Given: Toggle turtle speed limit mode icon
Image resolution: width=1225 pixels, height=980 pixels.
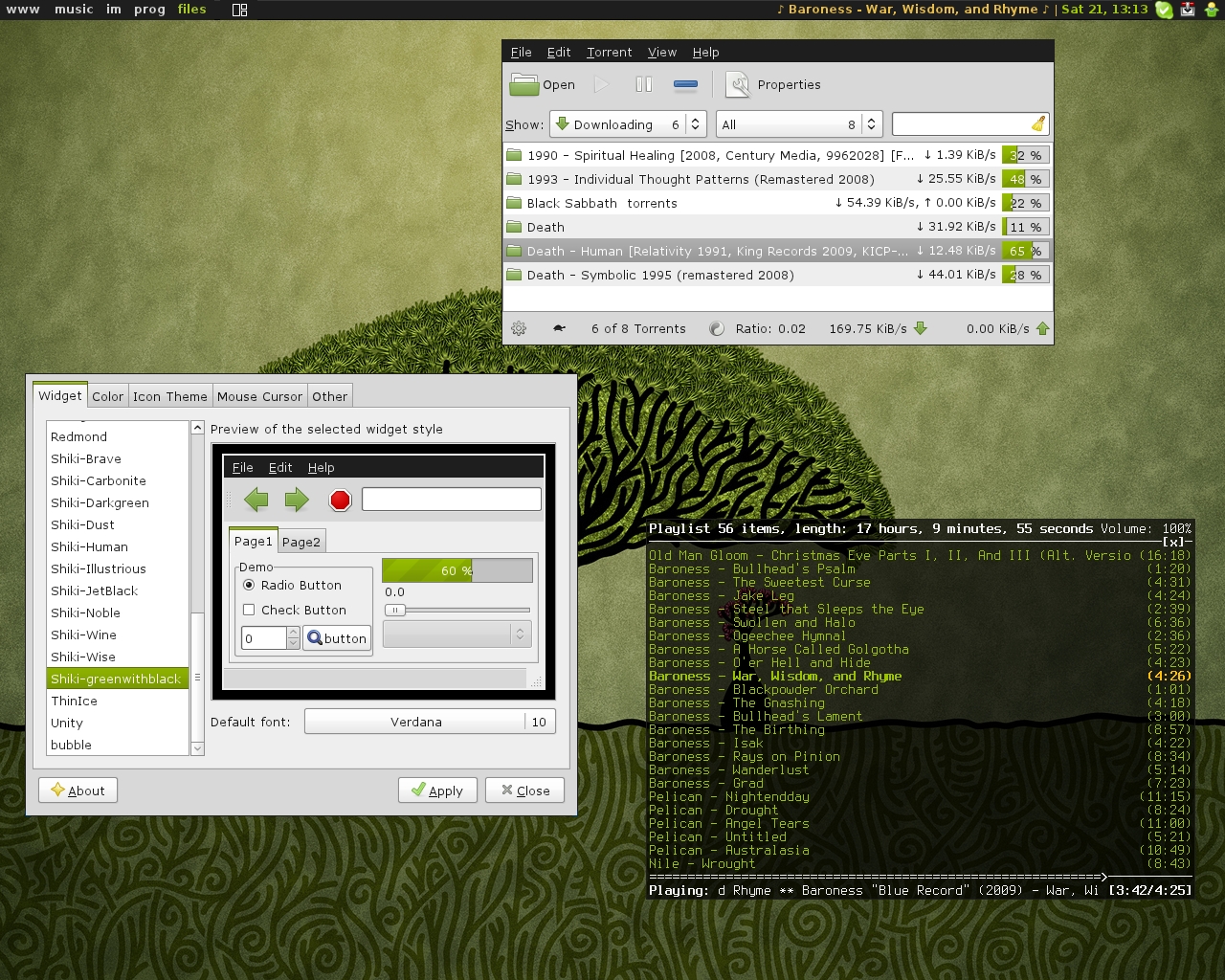Looking at the screenshot, I should coord(559,328).
